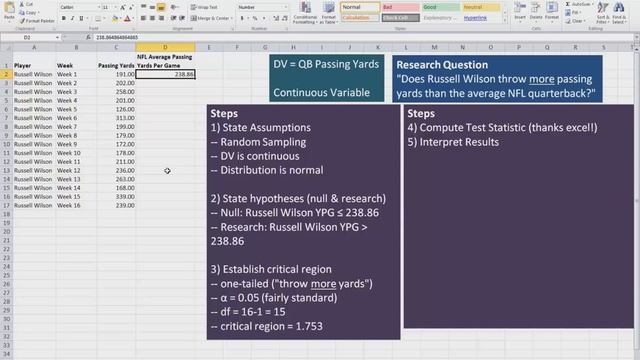Apply the Normal cell style
640x360 pixels.
coord(360,7)
